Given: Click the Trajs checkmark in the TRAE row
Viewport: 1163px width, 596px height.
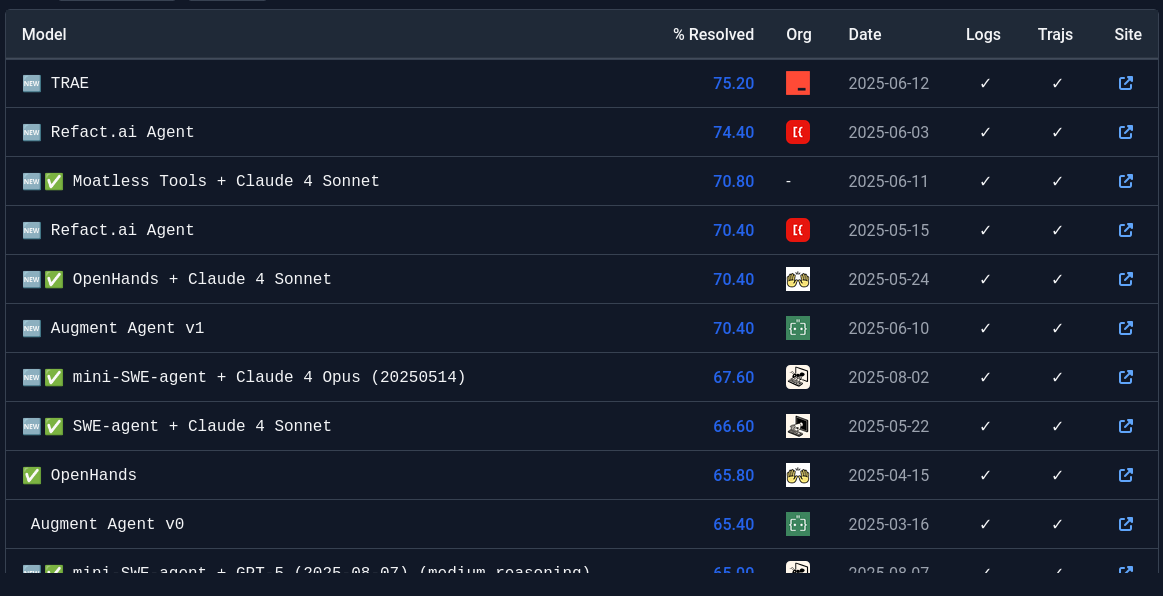Looking at the screenshot, I should tap(1057, 83).
